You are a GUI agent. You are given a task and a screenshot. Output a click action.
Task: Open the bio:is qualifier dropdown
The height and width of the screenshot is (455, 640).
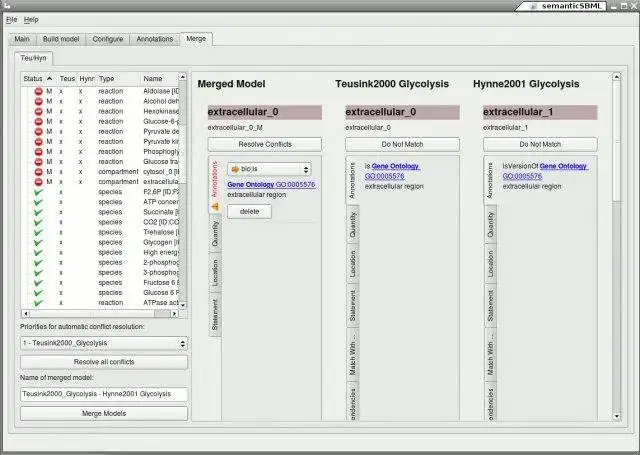(x=269, y=169)
